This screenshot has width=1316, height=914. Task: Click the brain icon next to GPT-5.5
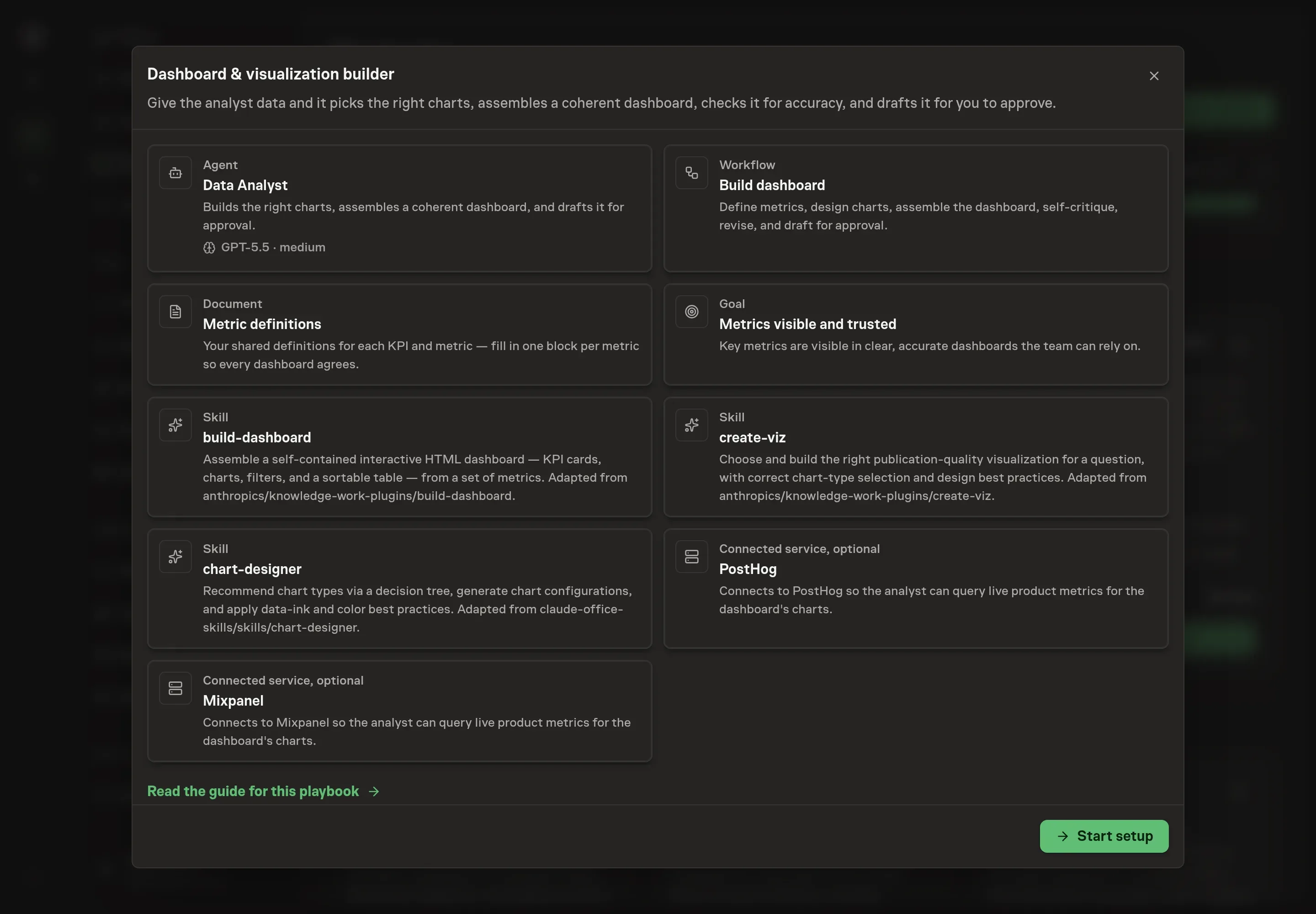tap(209, 247)
